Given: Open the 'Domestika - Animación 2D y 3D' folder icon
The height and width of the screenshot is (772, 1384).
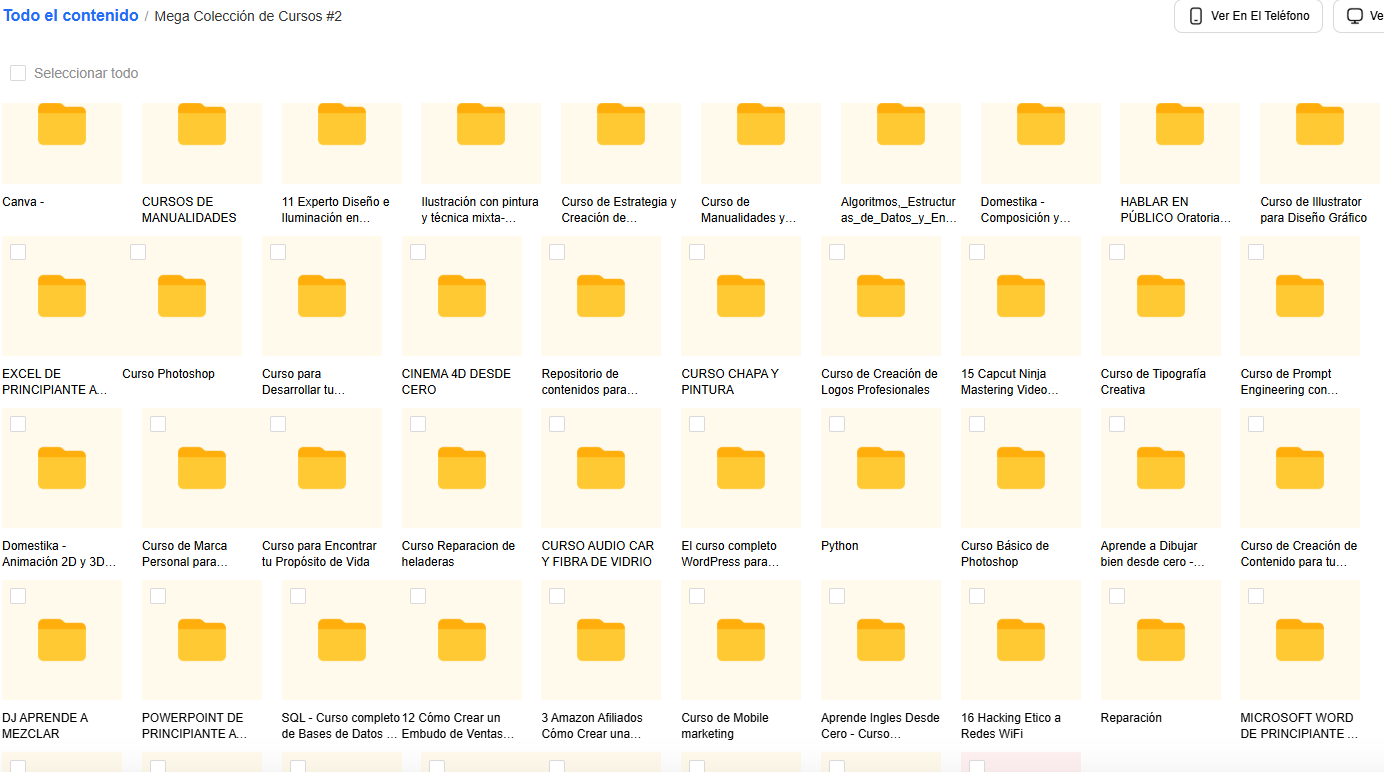Looking at the screenshot, I should pos(62,468).
